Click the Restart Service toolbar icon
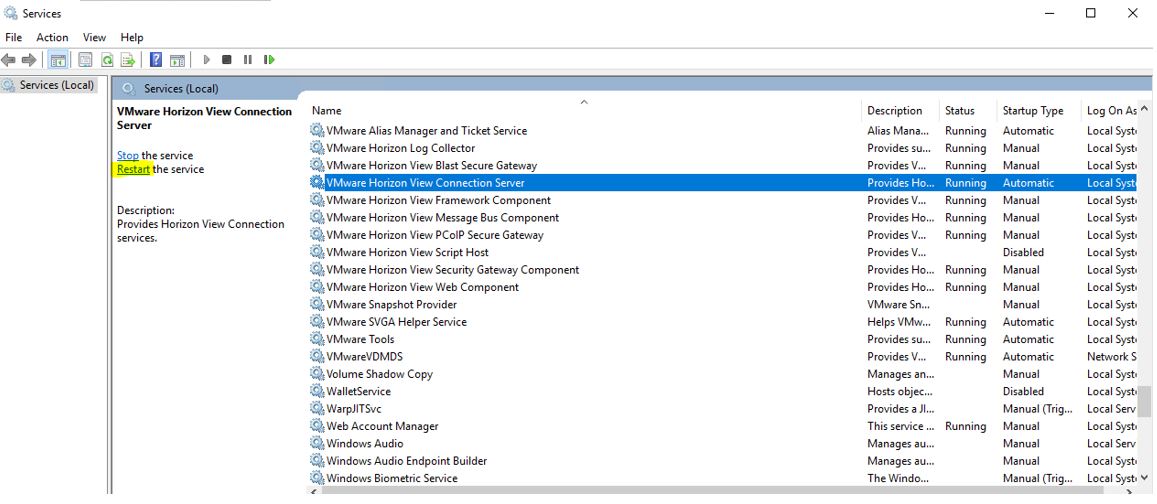This screenshot has width=1157, height=504. [269, 60]
